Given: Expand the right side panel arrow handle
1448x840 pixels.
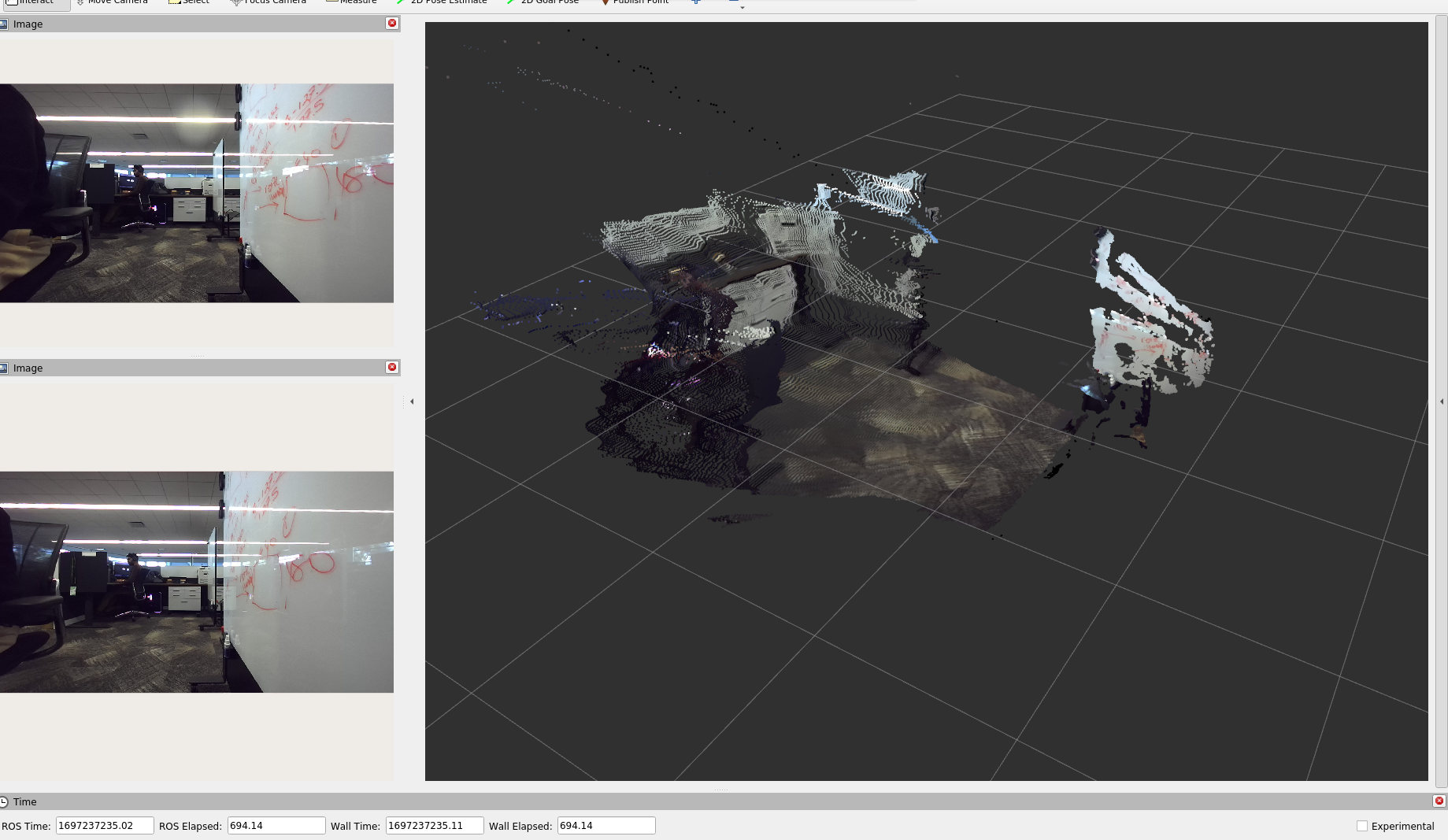Looking at the screenshot, I should pyautogui.click(x=1442, y=401).
